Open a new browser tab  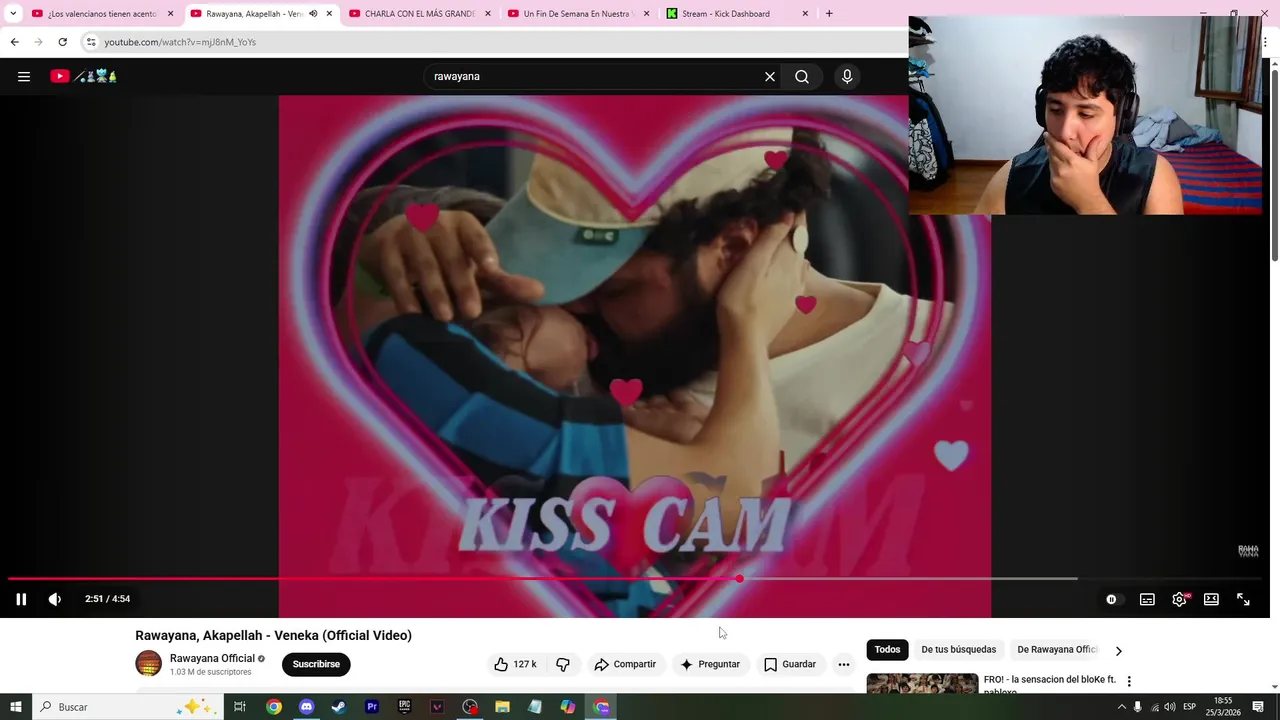[829, 14]
